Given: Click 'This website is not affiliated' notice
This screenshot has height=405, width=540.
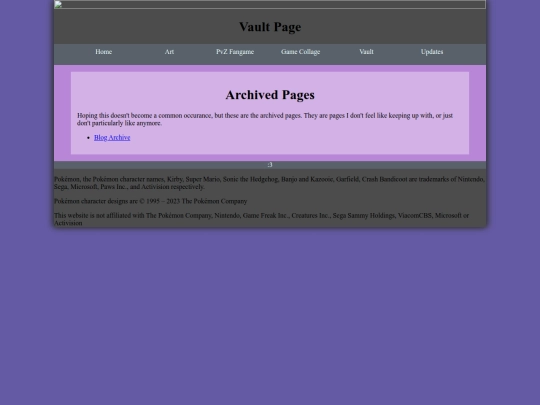Looking at the screenshot, I should [261, 219].
